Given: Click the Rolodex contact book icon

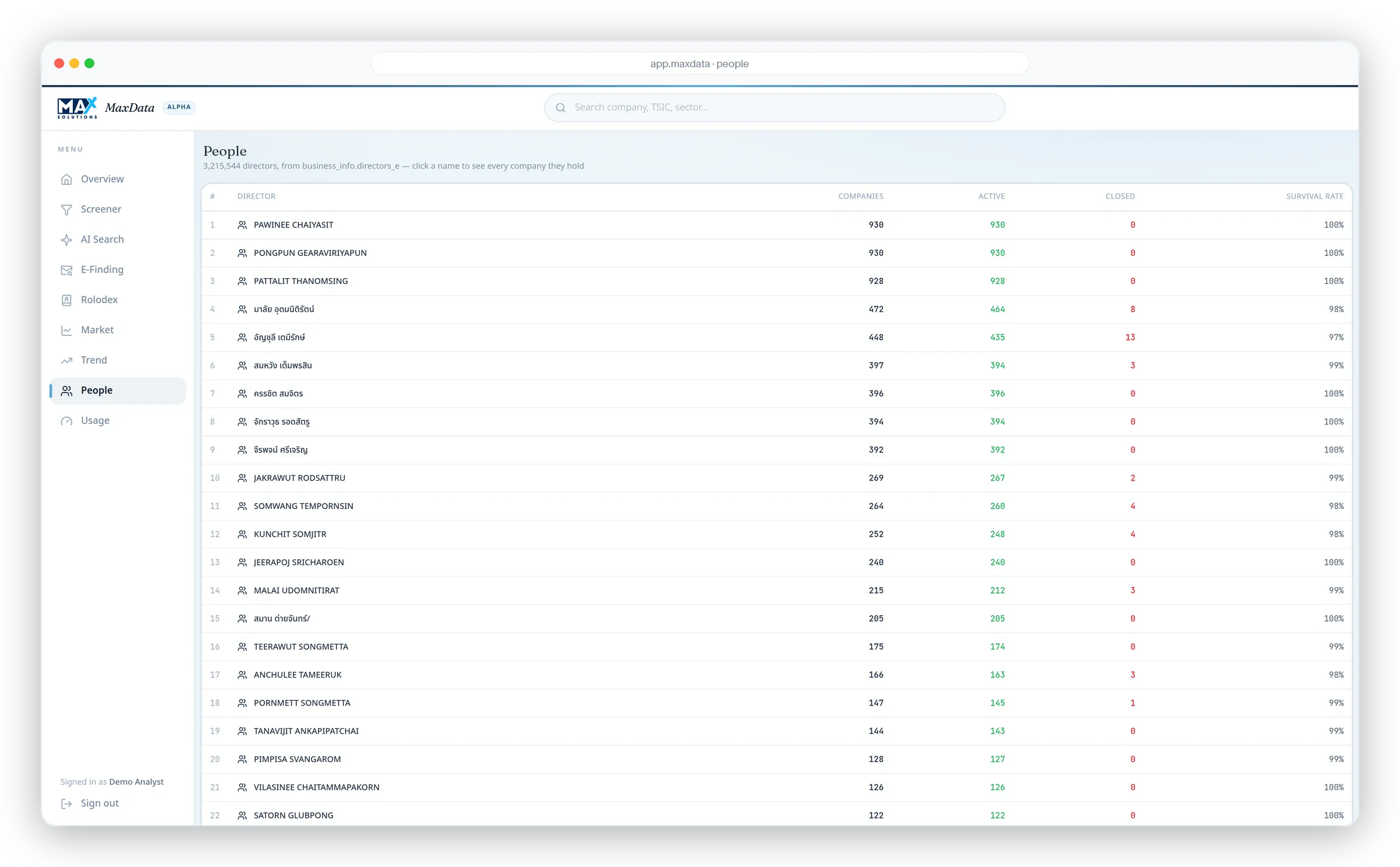Looking at the screenshot, I should 66,300.
